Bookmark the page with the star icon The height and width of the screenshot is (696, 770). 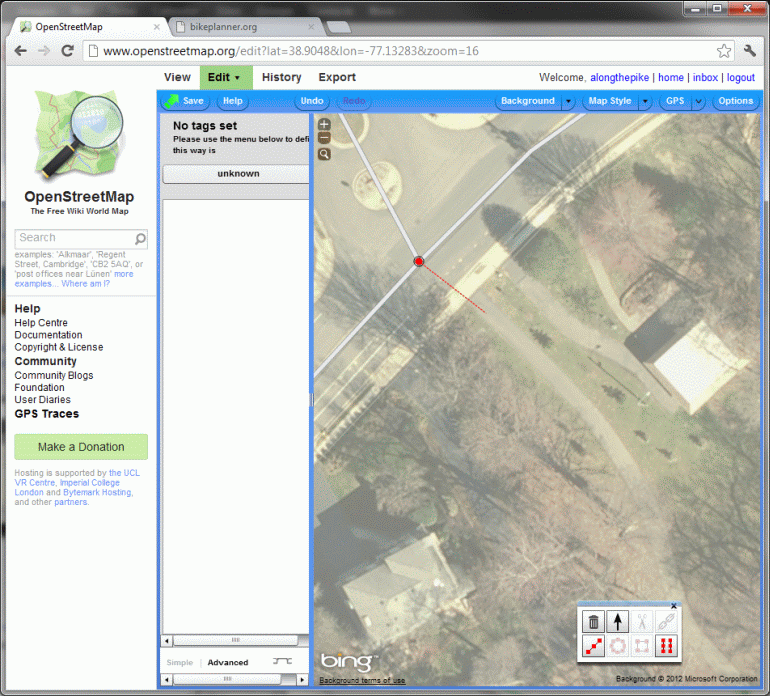tap(724, 51)
